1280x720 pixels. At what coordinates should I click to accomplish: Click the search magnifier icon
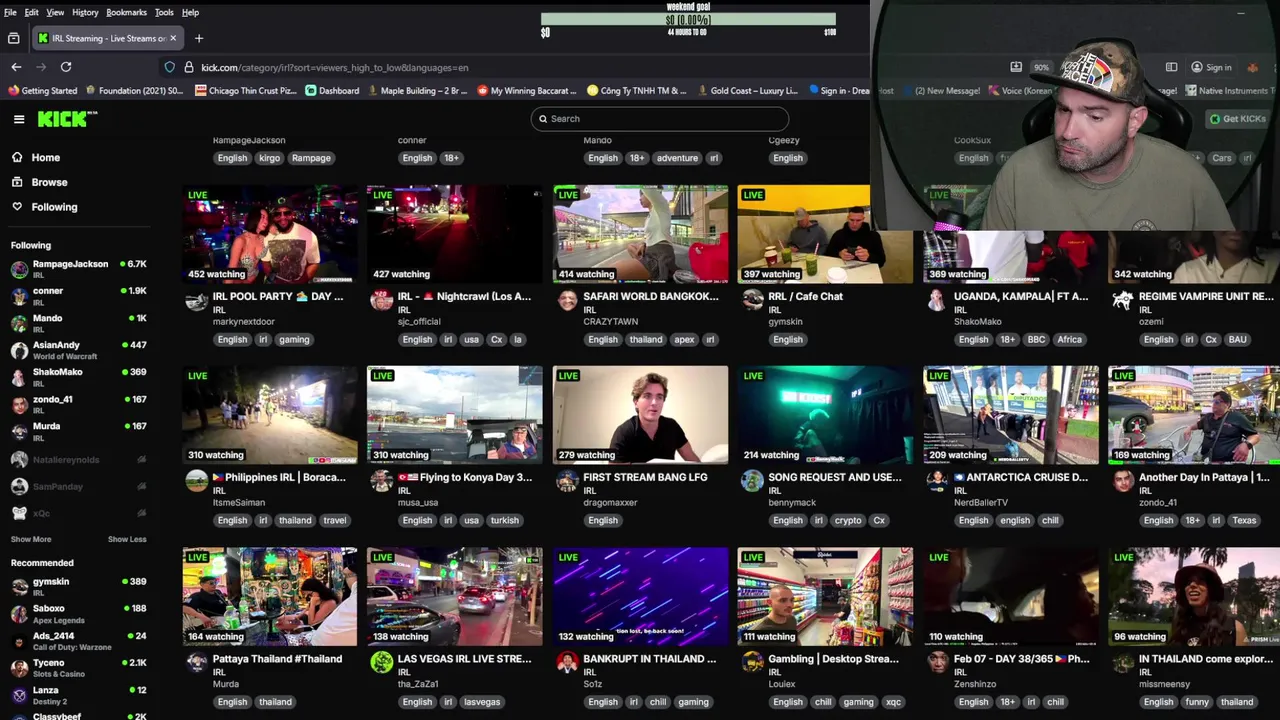tap(543, 119)
